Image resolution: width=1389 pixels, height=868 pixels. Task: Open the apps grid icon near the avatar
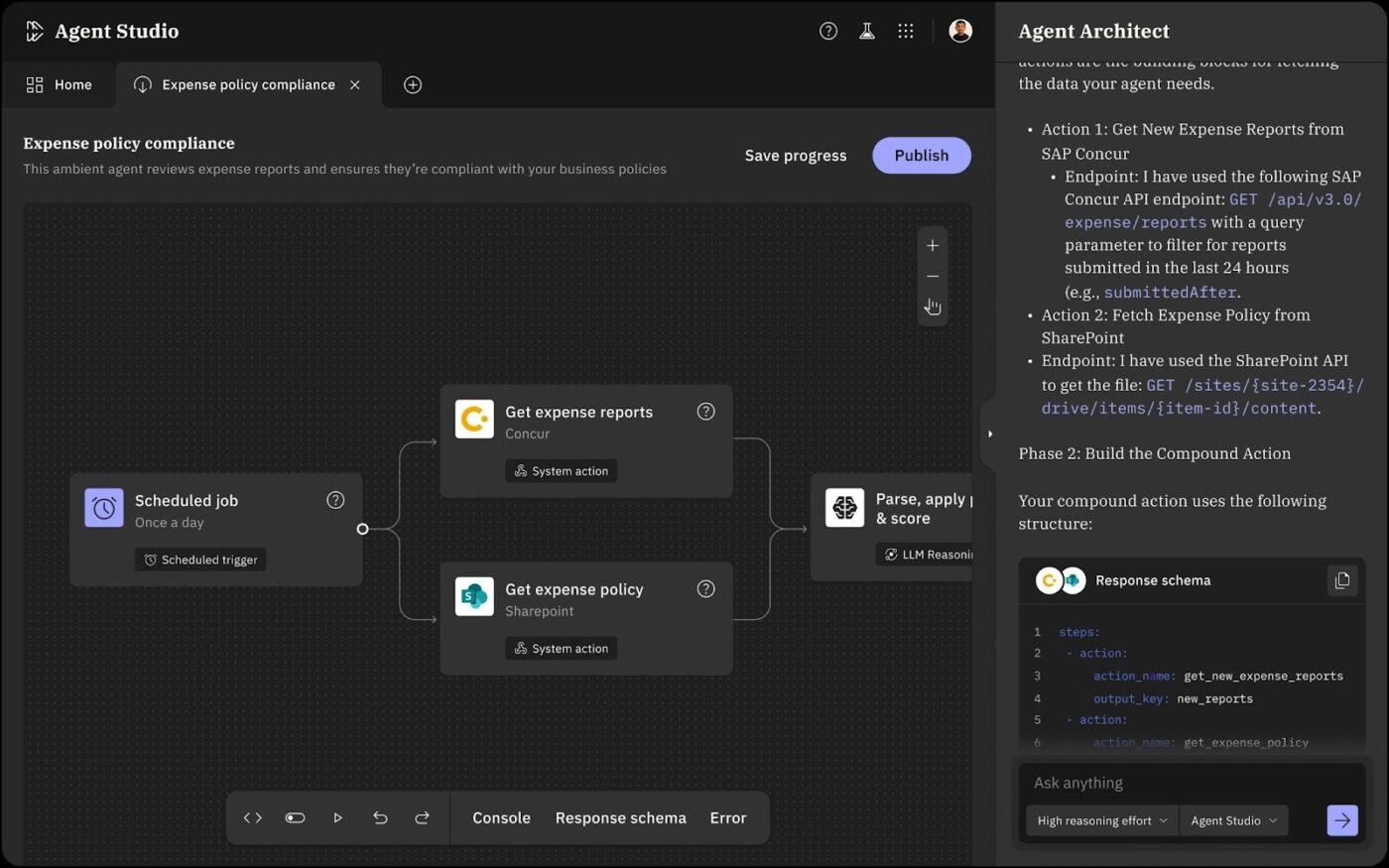(905, 31)
